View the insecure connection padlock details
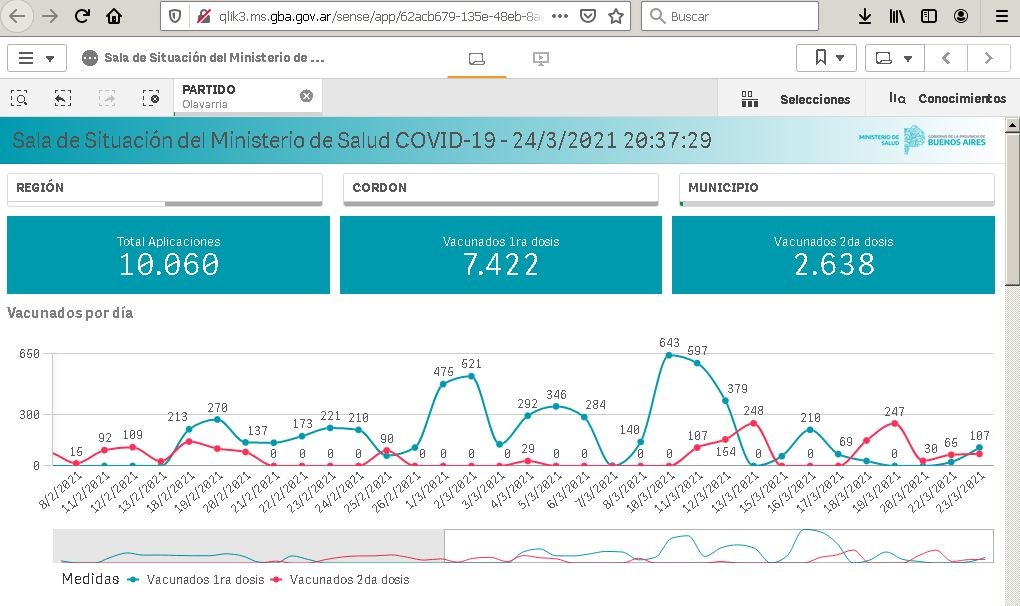 pyautogui.click(x=203, y=16)
